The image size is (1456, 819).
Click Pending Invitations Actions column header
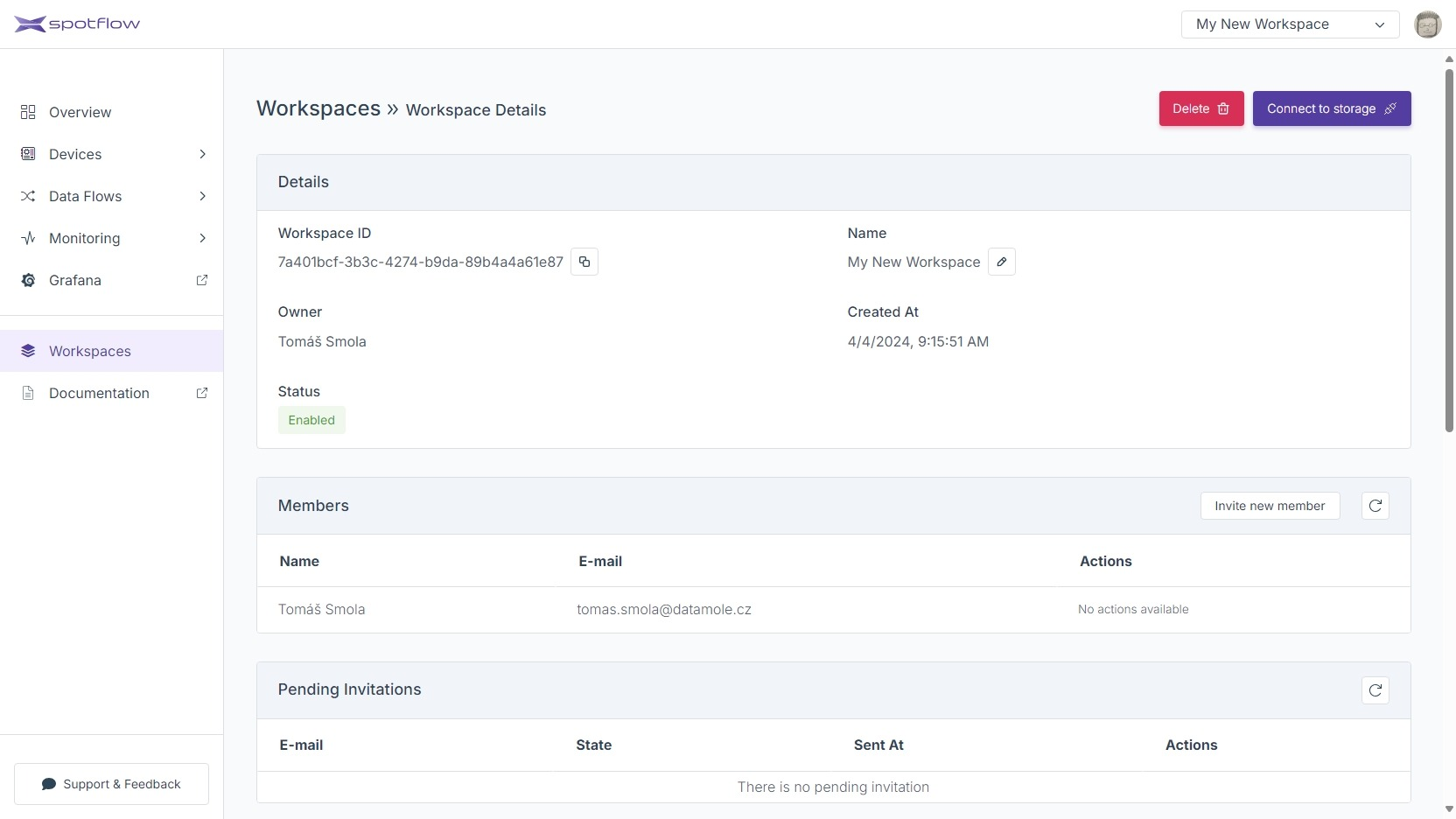pos(1191,745)
